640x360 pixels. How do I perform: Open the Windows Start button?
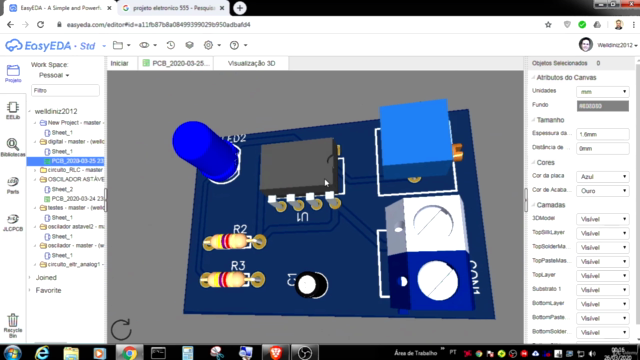pos(12,353)
